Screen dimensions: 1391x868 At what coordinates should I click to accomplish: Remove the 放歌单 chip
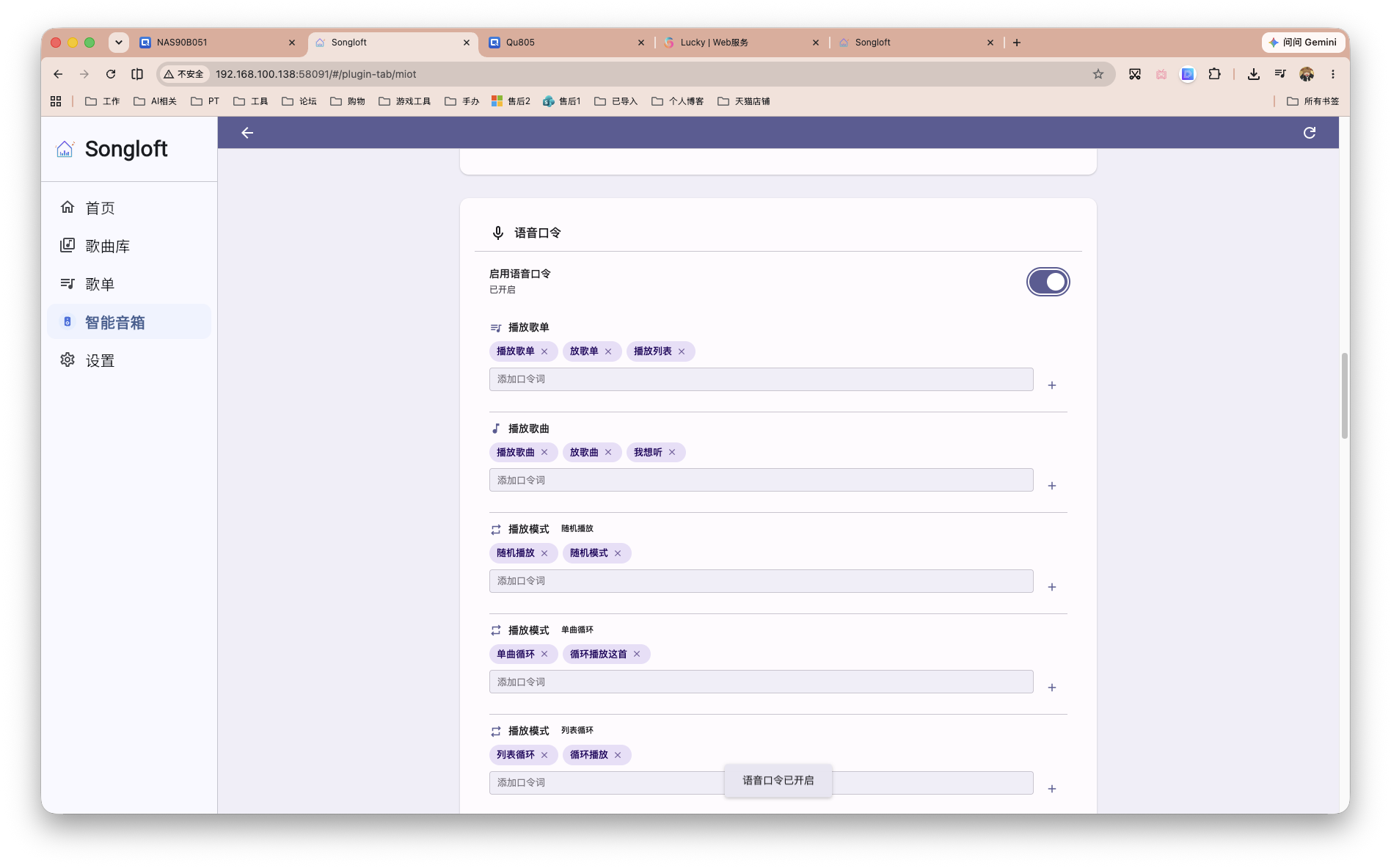click(x=608, y=351)
